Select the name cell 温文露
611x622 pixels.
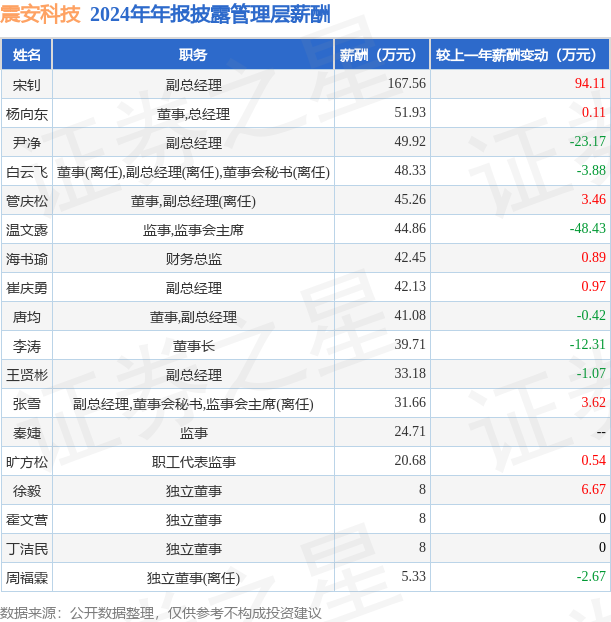tap(27, 230)
